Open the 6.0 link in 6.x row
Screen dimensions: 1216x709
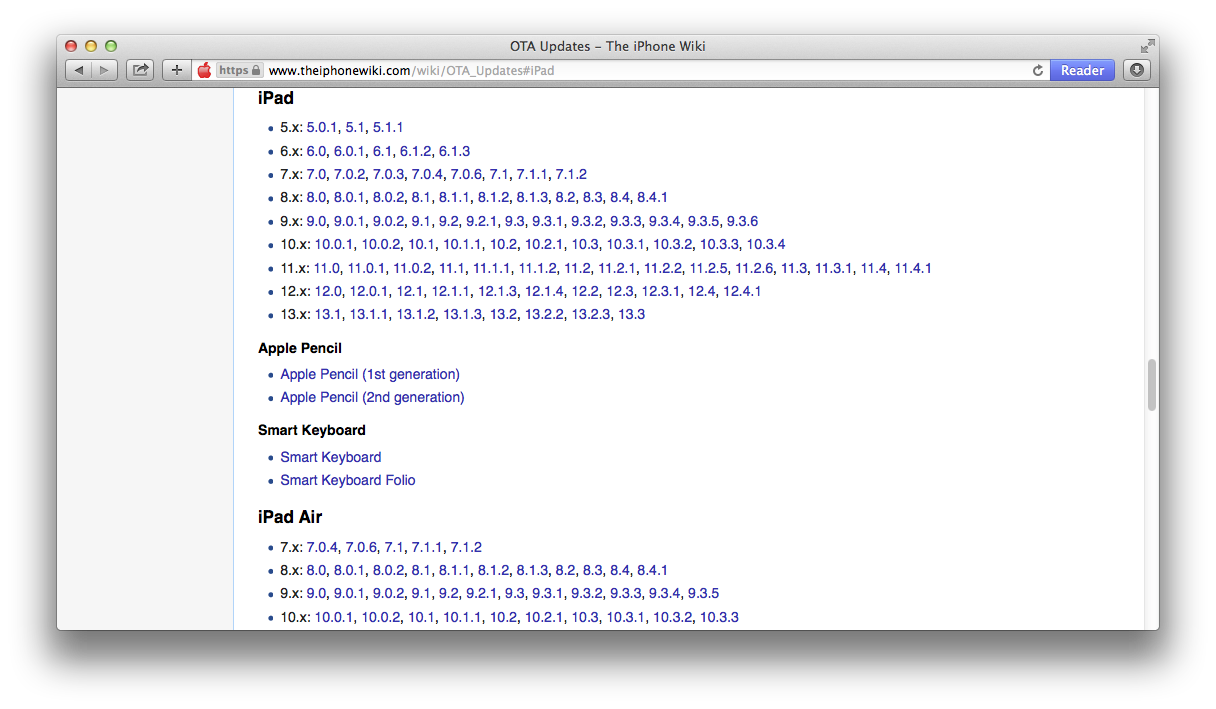pyautogui.click(x=316, y=151)
